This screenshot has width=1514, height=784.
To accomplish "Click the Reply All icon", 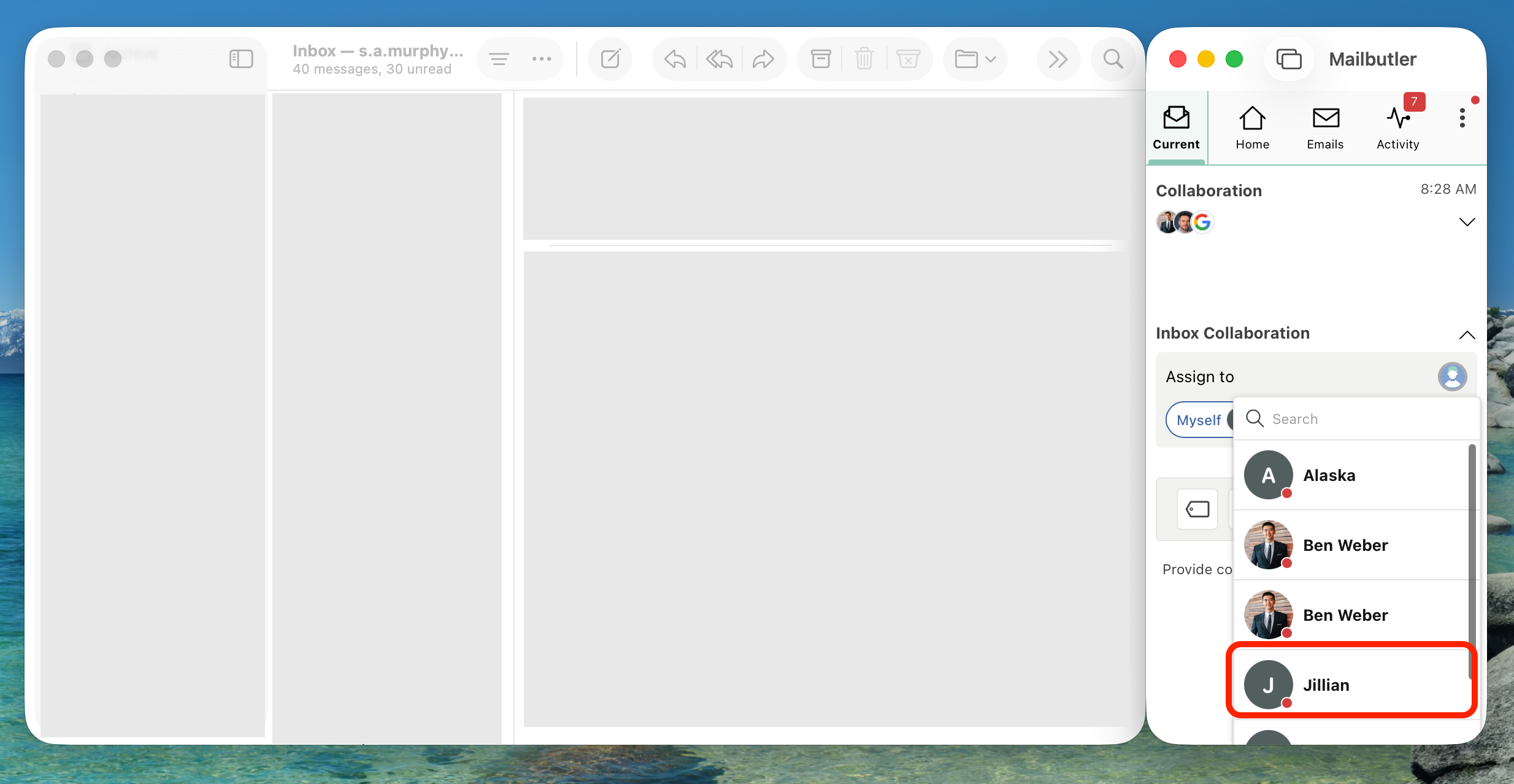I will pos(720,59).
